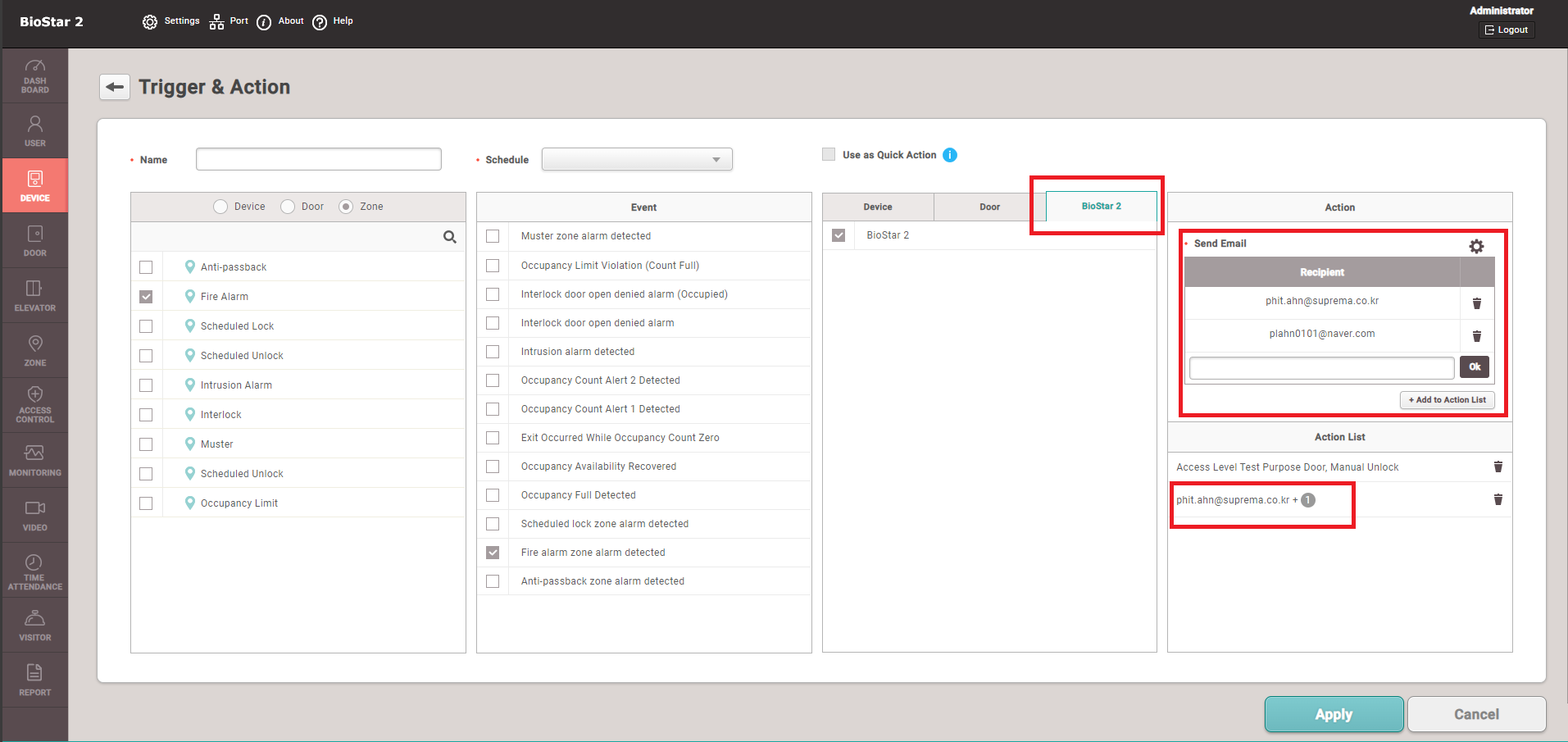Check the Muster zone
The height and width of the screenshot is (742, 1568).
pyautogui.click(x=146, y=444)
